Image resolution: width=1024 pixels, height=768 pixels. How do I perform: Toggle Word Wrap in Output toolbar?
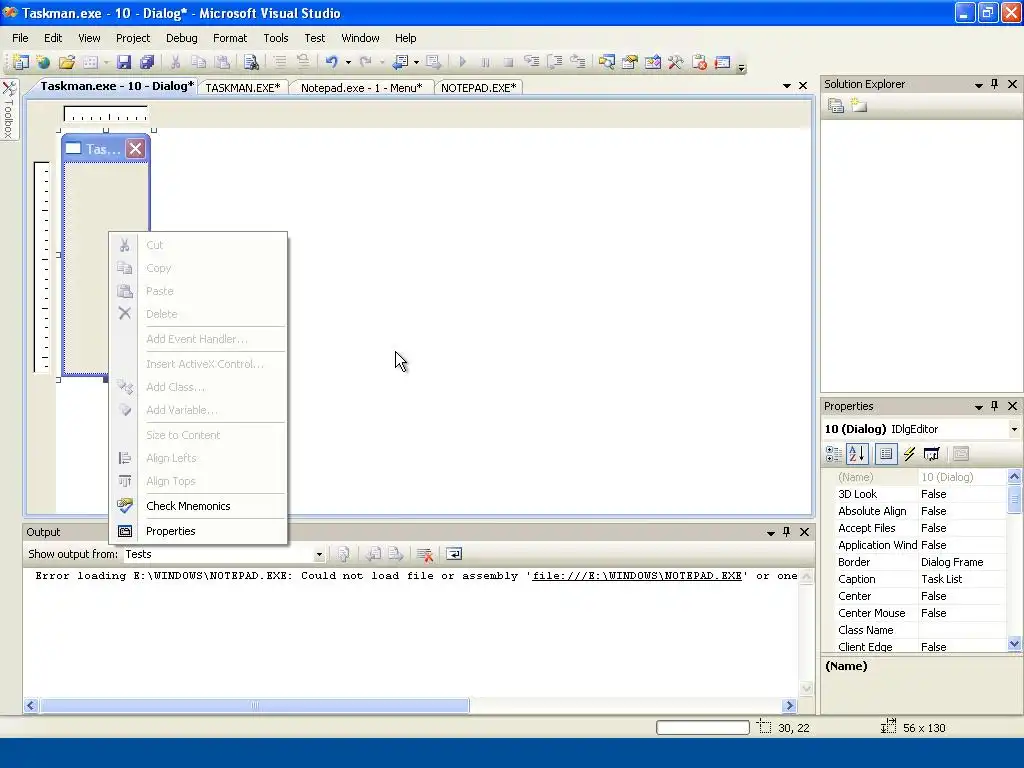454,554
